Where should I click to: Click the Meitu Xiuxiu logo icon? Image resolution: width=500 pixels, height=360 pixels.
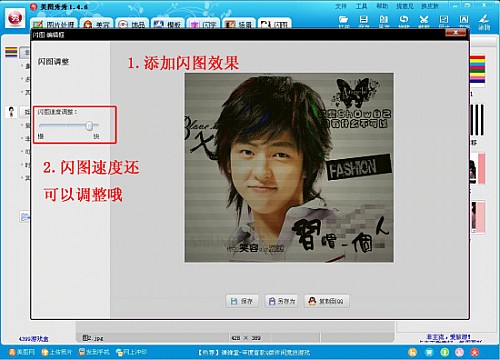pos(15,18)
